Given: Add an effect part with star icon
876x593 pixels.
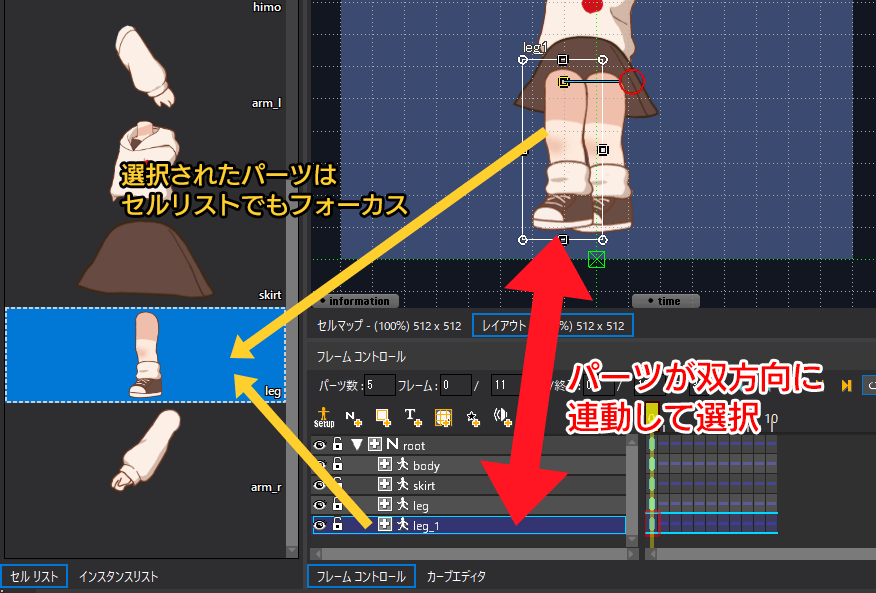Looking at the screenshot, I should point(473,418).
